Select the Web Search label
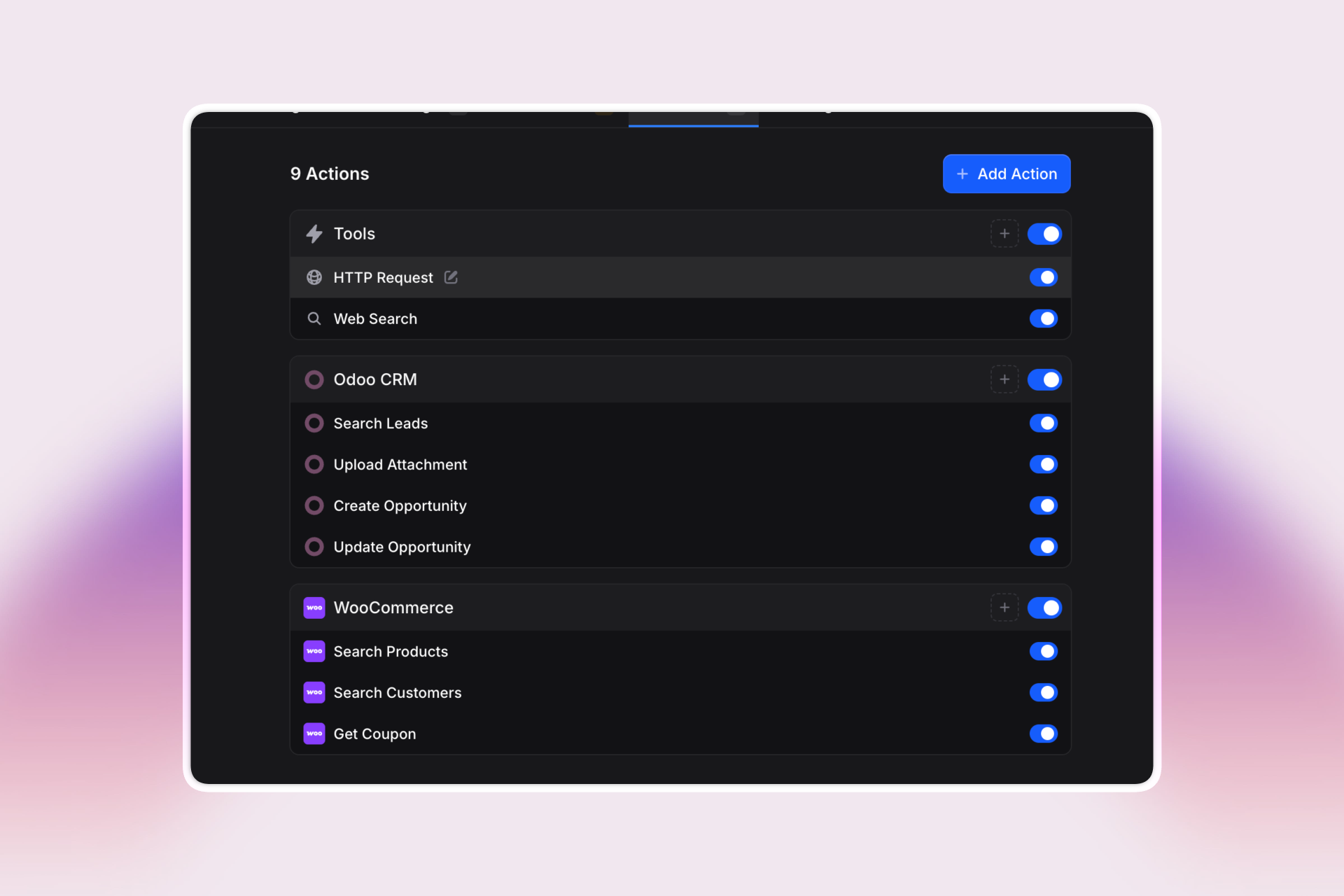1344x896 pixels. click(x=375, y=319)
